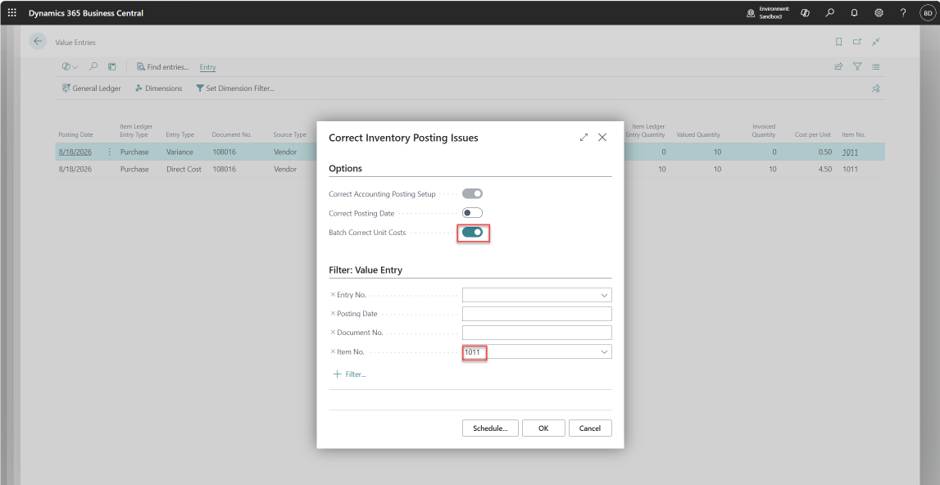Open the settings gear
Screen dimensions: 940x485
879,13
